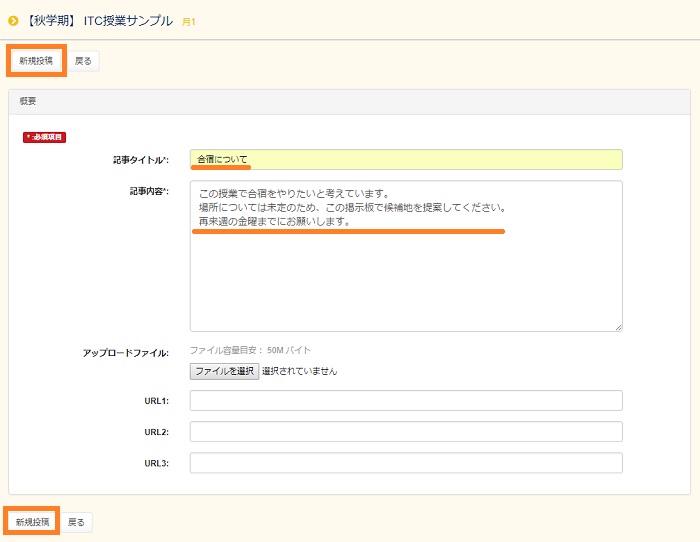
Task: Click into the URL1 field
Action: point(405,401)
